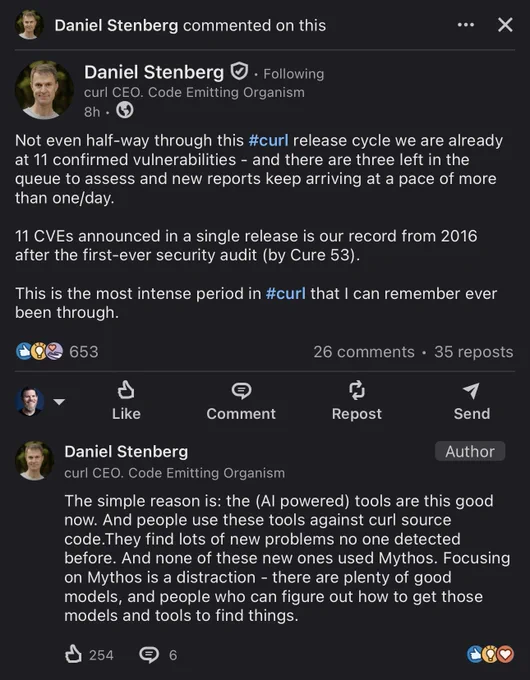Viewport: 530px width, 680px height.
Task: Open the three-dot more options menu
Action: point(466,25)
